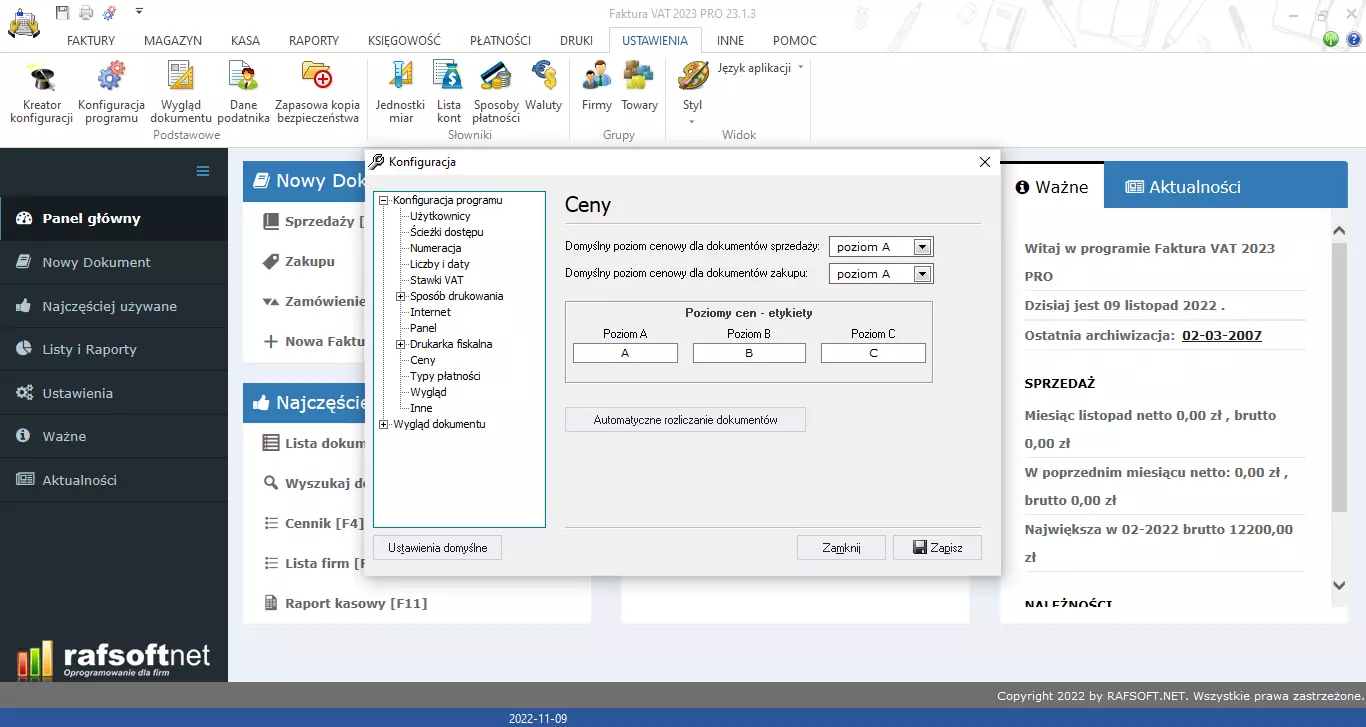The image size is (1366, 727).
Task: Open the FAKTURY ribbon tab
Action: tap(90, 41)
